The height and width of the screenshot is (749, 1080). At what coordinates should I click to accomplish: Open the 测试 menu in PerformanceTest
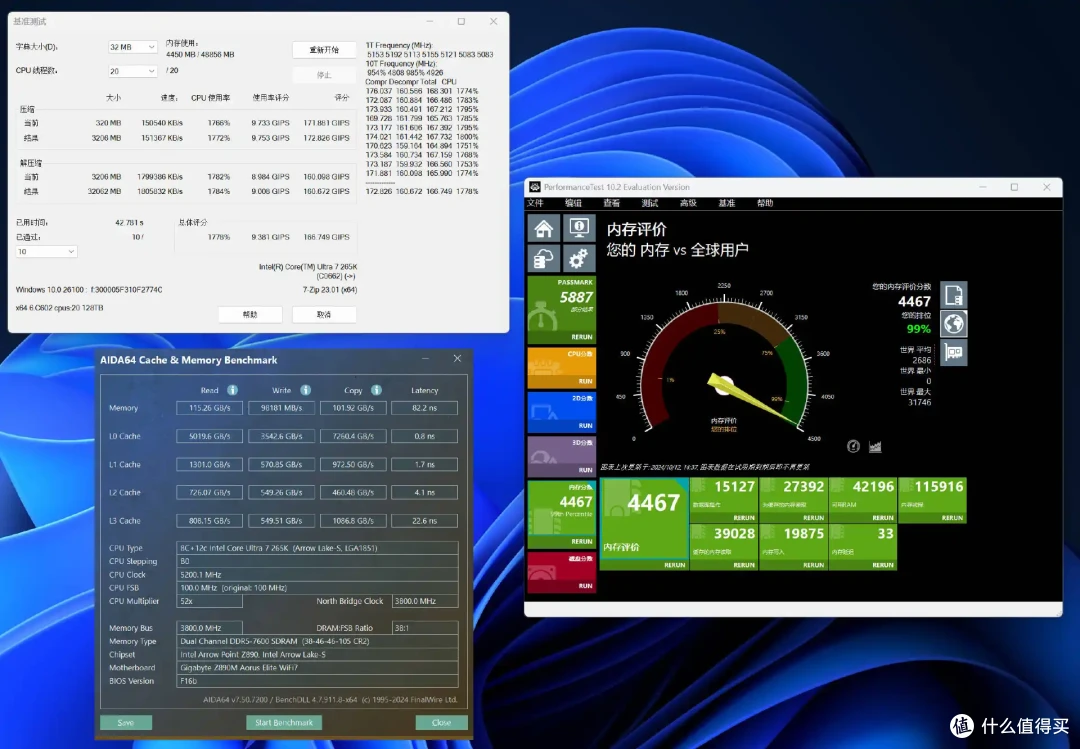pyautogui.click(x=650, y=203)
